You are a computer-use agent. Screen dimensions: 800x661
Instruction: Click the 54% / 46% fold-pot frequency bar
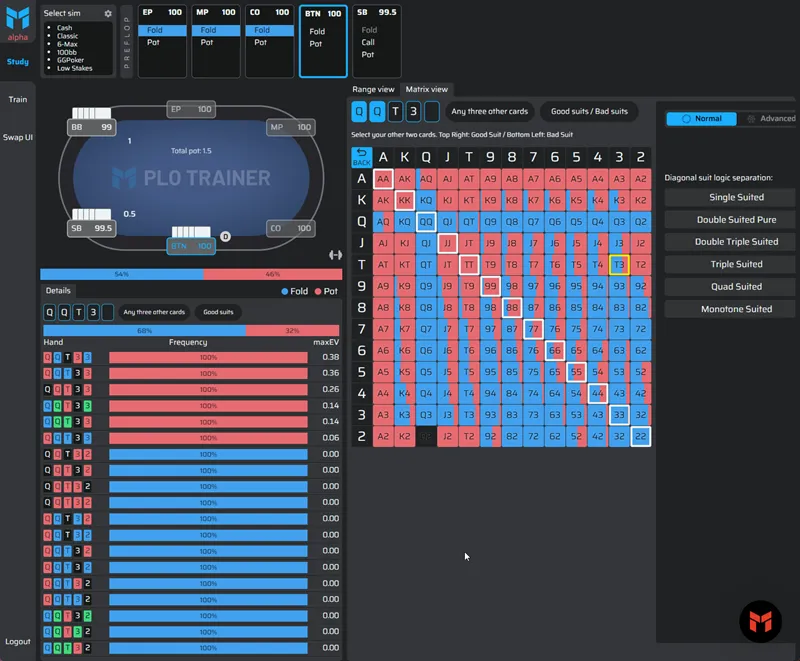(191, 274)
